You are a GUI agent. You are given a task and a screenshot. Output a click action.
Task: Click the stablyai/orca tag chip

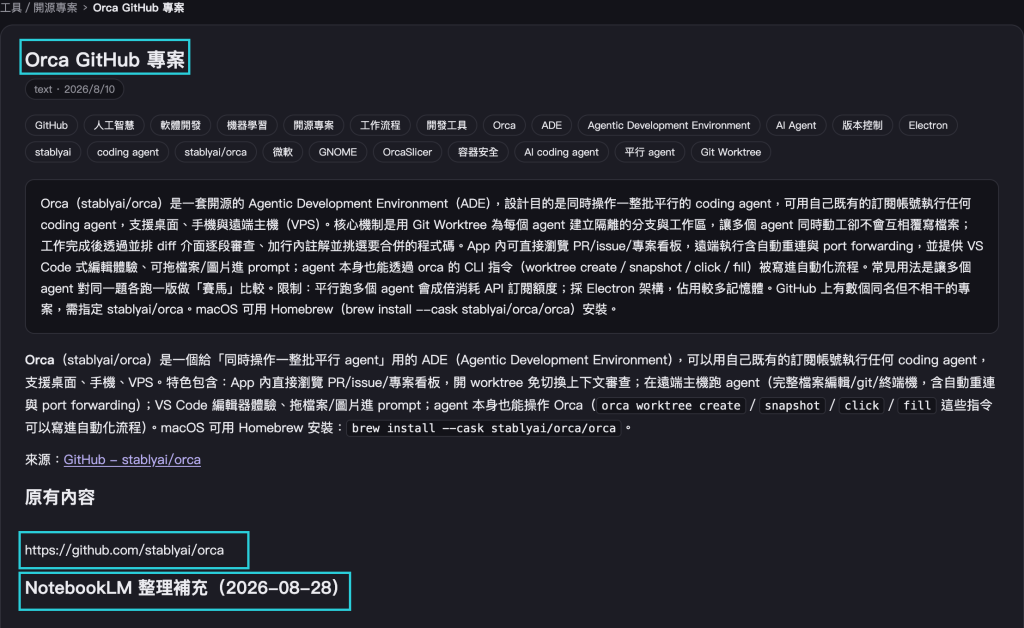(216, 152)
